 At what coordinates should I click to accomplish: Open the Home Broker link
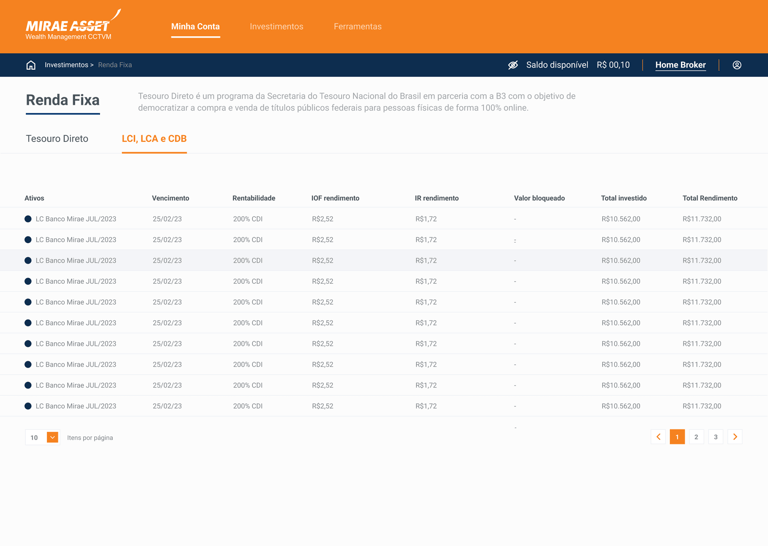pyautogui.click(x=680, y=65)
